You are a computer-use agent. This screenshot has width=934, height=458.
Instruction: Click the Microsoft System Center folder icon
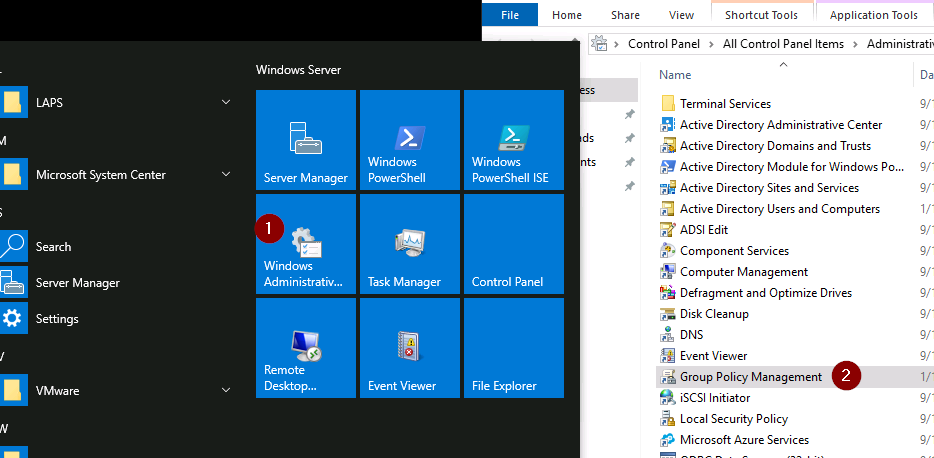[x=13, y=175]
